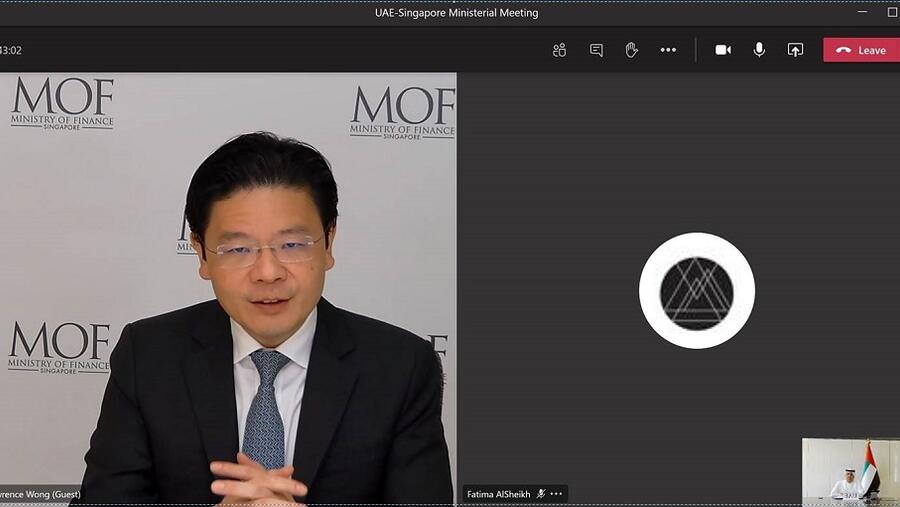The image size is (900, 507).
Task: Click the UAE-Singapore Ministerial Meeting title
Action: click(x=456, y=13)
